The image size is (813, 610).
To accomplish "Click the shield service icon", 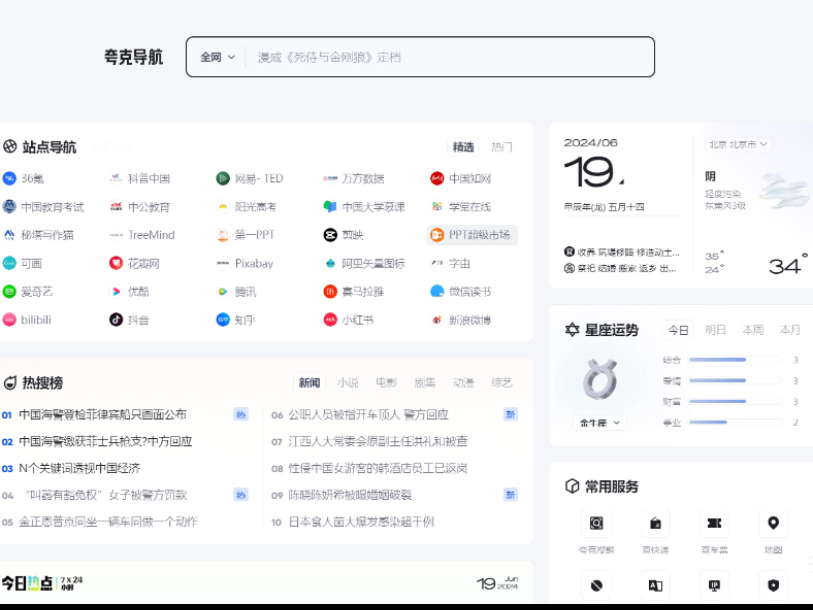I will pyautogui.click(x=773, y=585).
